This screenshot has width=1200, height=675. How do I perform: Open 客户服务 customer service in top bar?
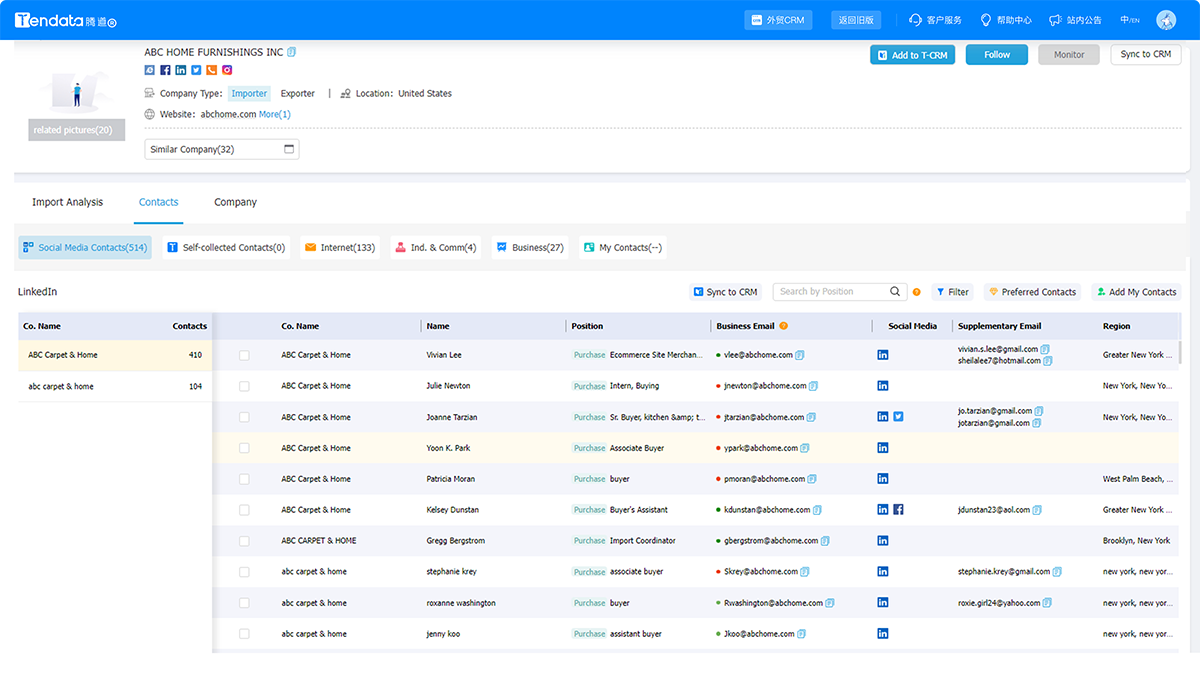coord(935,20)
